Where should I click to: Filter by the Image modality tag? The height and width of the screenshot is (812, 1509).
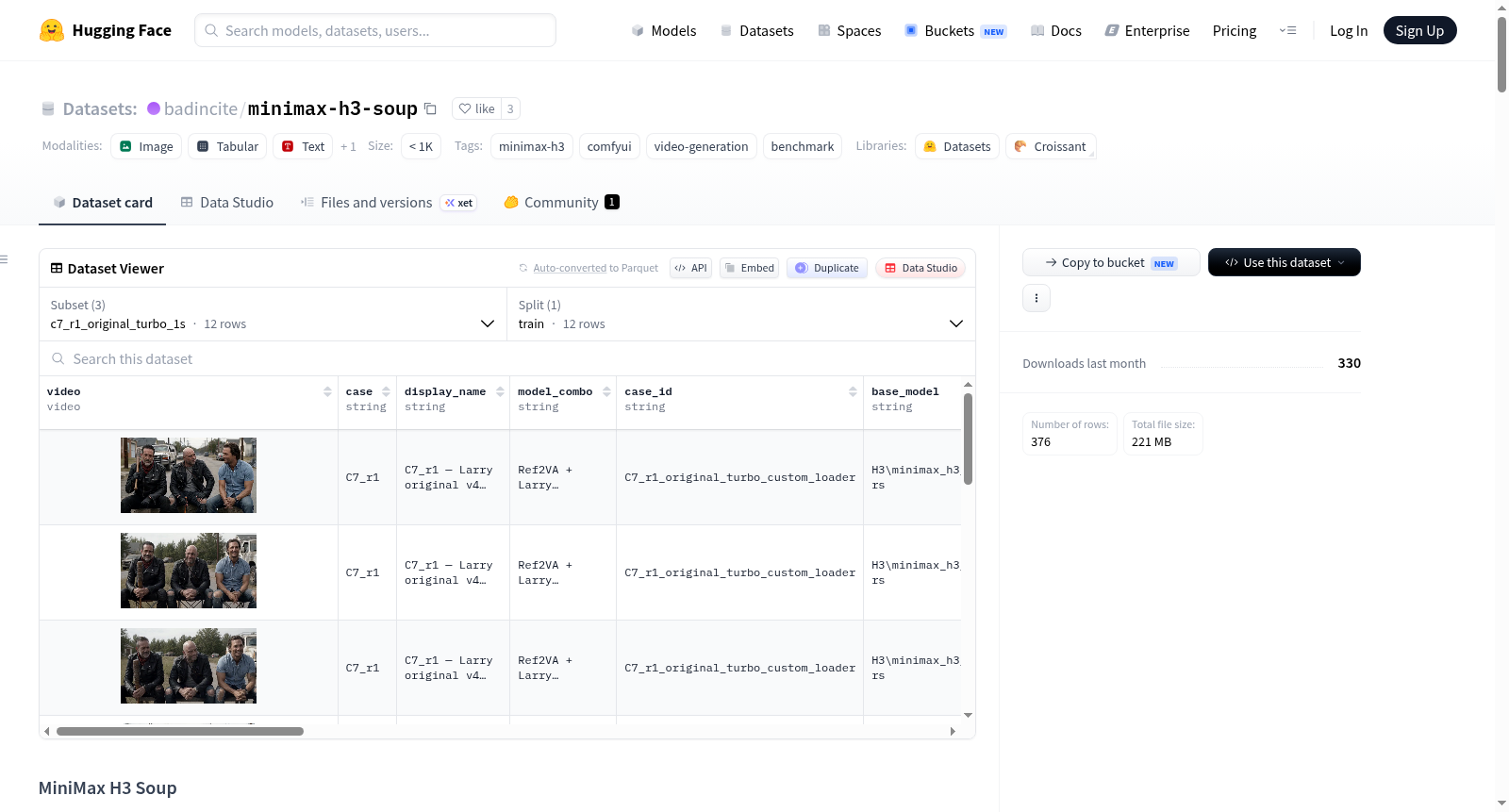(146, 146)
